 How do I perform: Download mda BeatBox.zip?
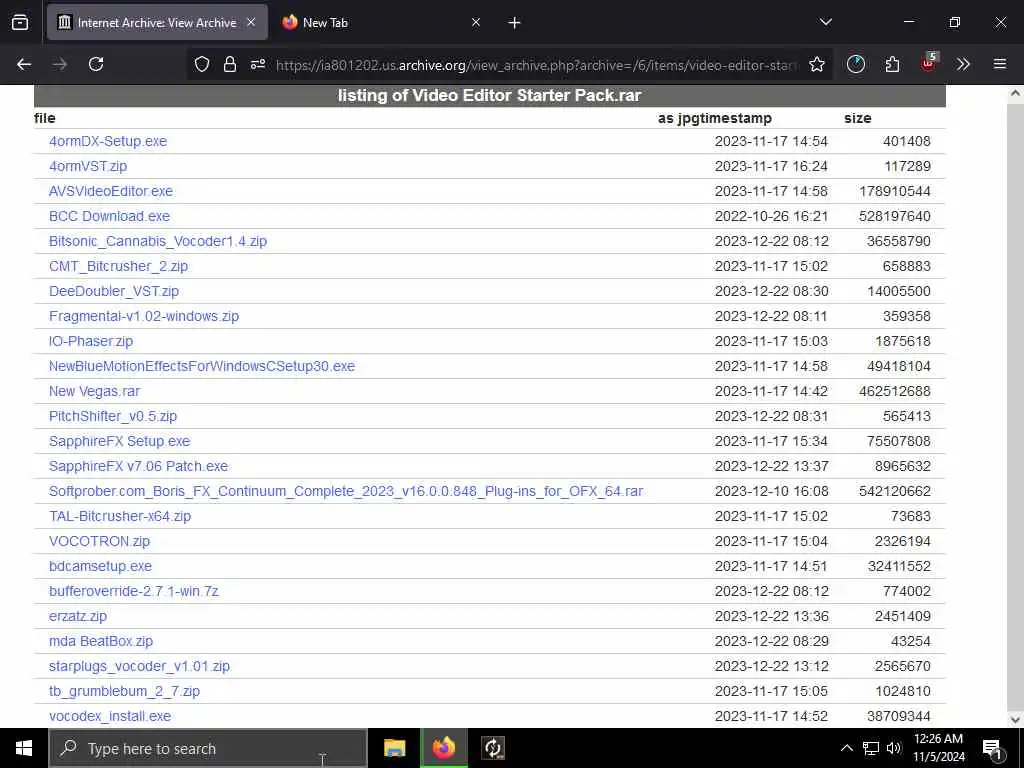(x=101, y=641)
